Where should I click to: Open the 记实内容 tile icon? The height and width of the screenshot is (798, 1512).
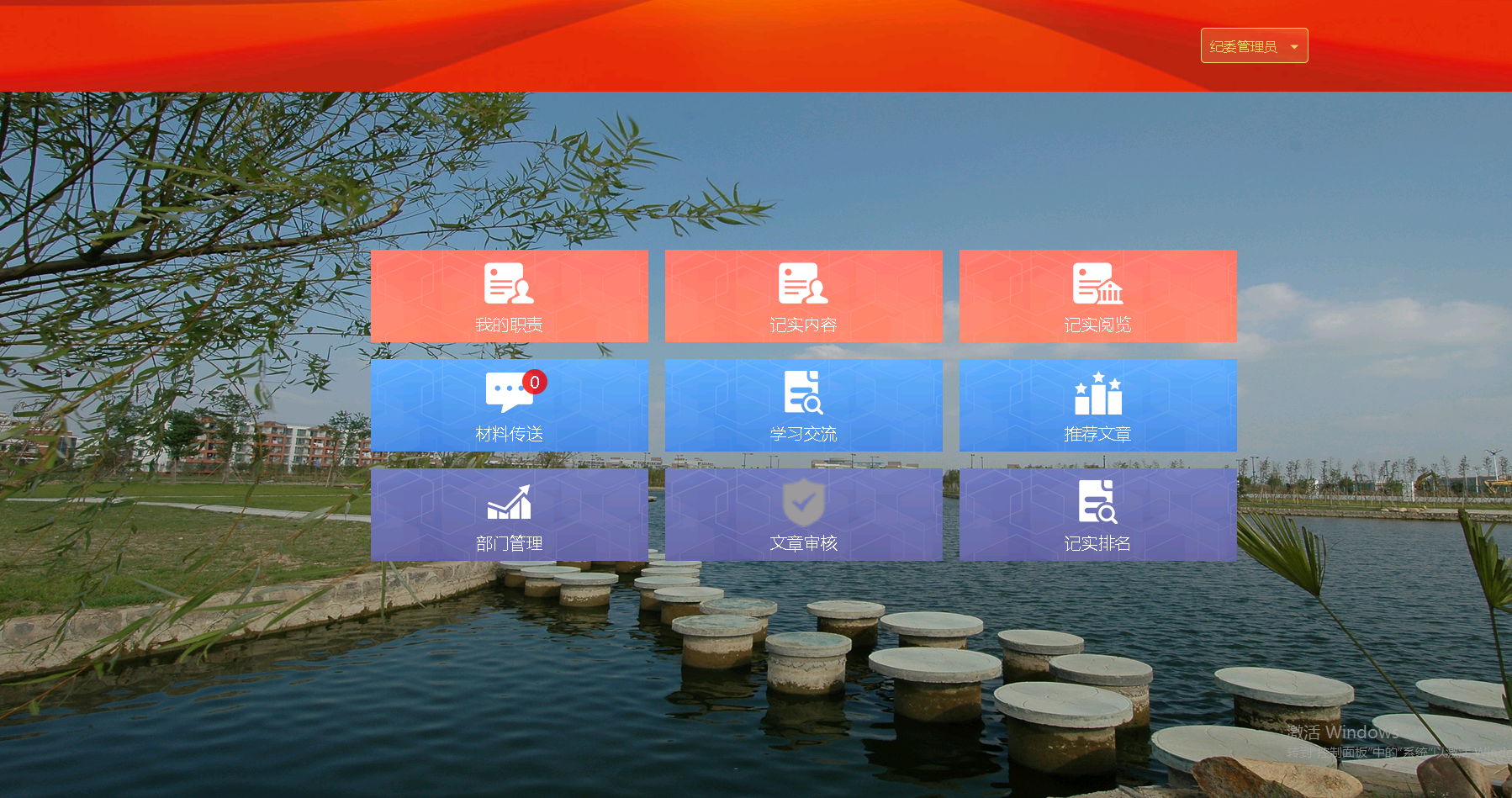point(803,283)
